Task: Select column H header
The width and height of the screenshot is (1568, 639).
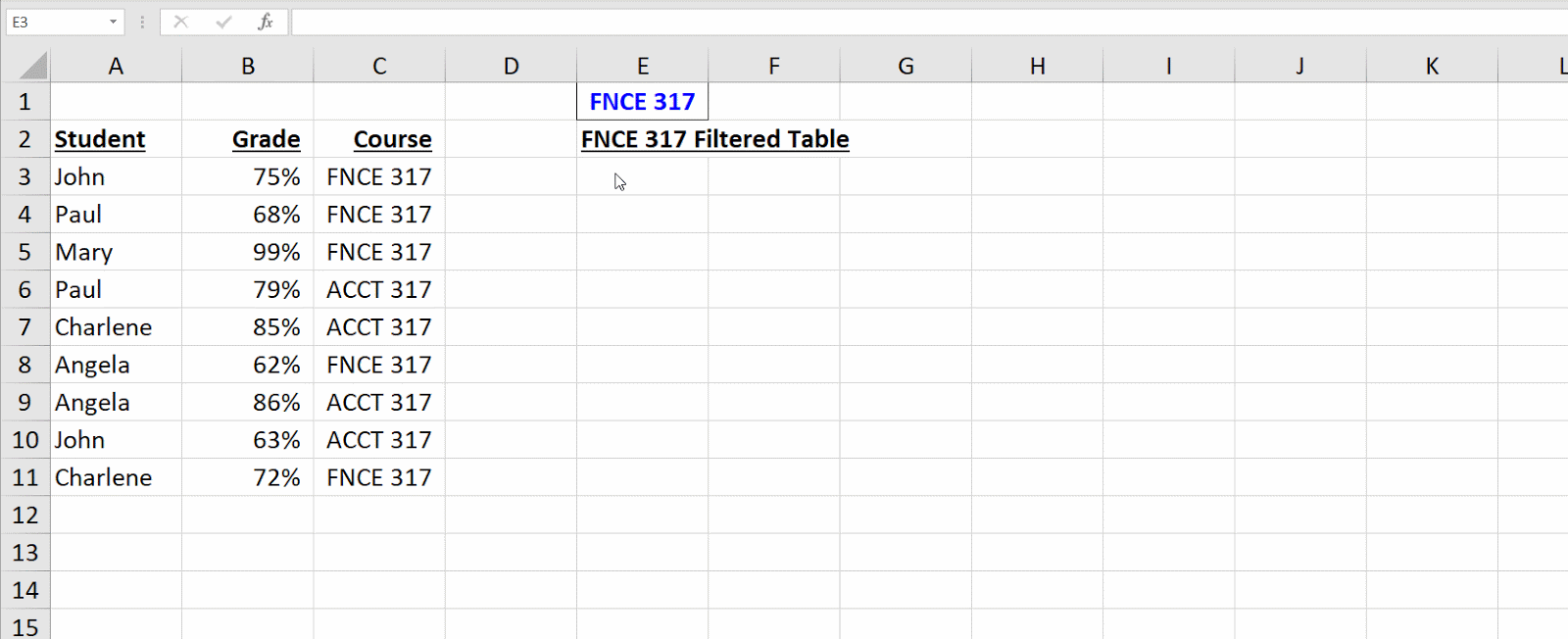Action: point(1037,67)
